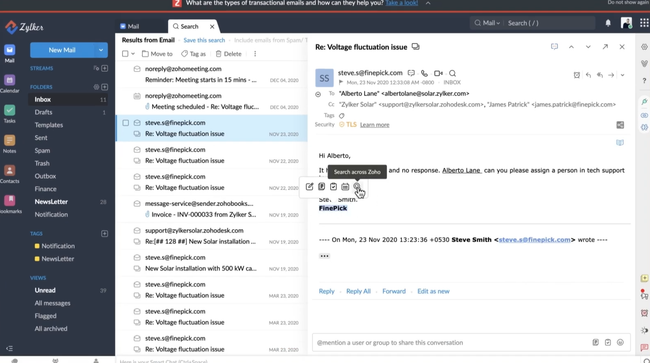Click the Save this search link
Viewport: 650px width, 363px height.
[204, 40]
